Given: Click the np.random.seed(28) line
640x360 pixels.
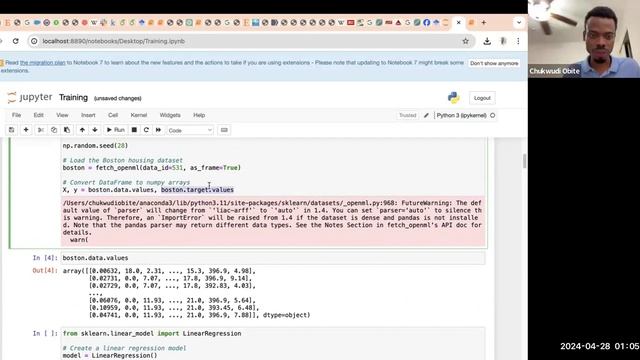Looking at the screenshot, I should (95, 146).
